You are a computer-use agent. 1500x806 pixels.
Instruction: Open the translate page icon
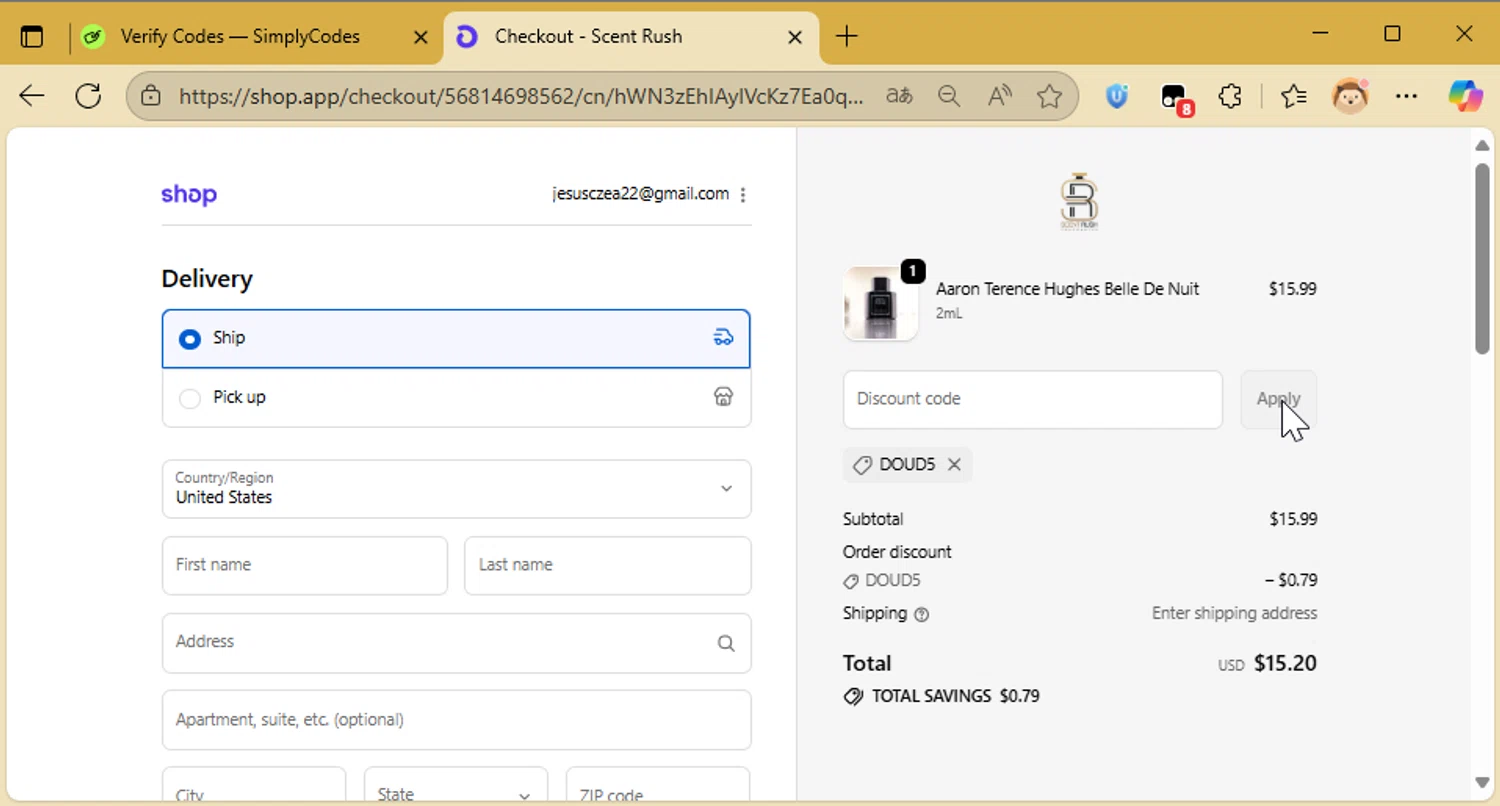(x=899, y=96)
